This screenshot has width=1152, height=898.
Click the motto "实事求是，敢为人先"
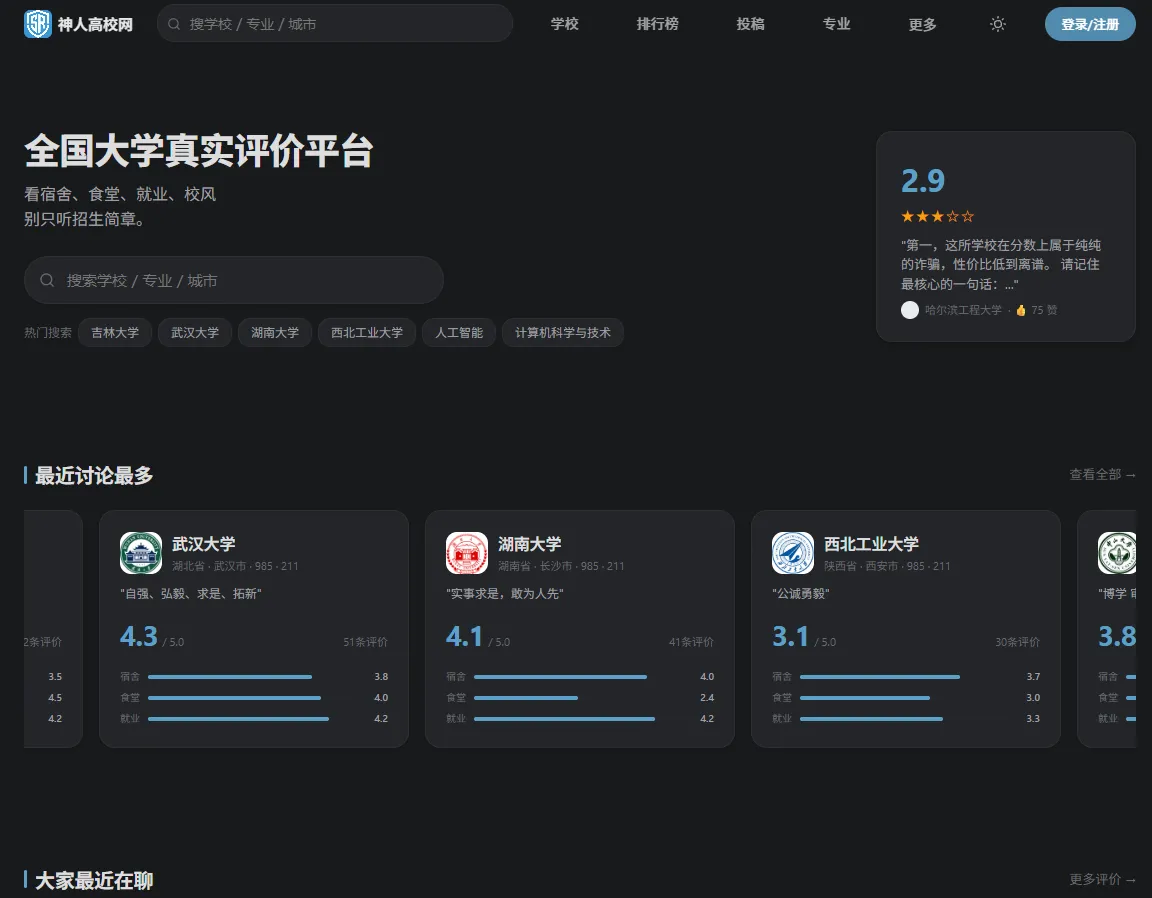click(x=505, y=593)
